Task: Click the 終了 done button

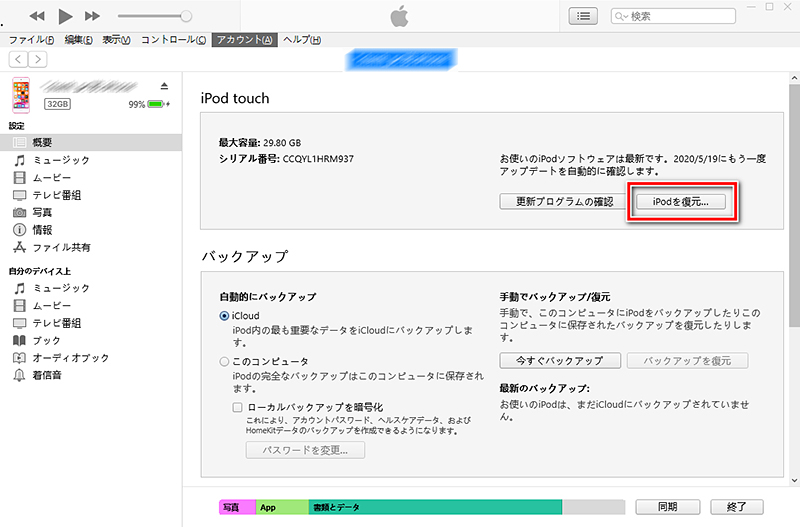Action: pyautogui.click(x=737, y=507)
